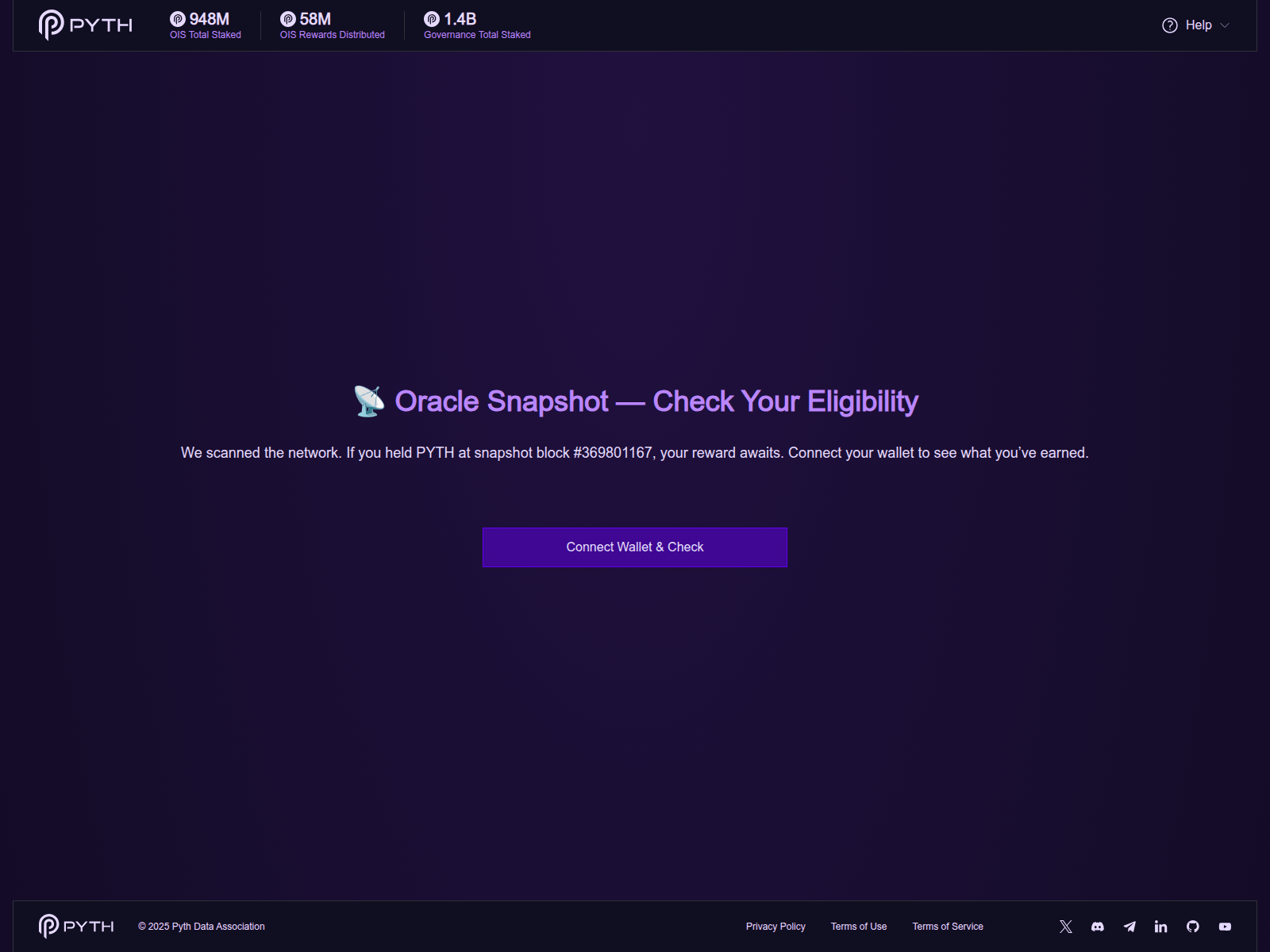Visit the LinkedIn icon in footer
Screen dimensions: 1270x952
[x=1161, y=927]
